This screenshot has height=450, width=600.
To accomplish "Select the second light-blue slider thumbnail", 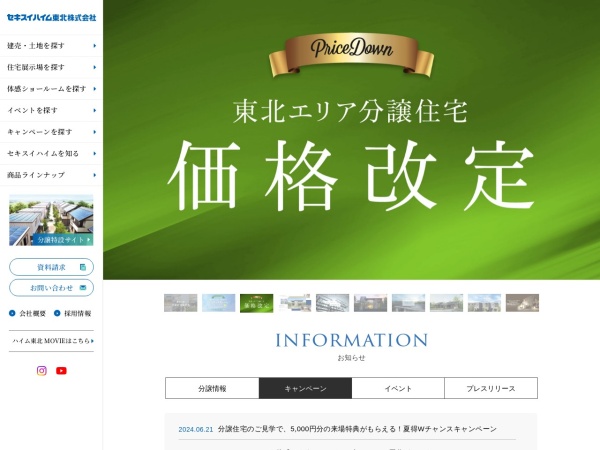I will coord(218,303).
